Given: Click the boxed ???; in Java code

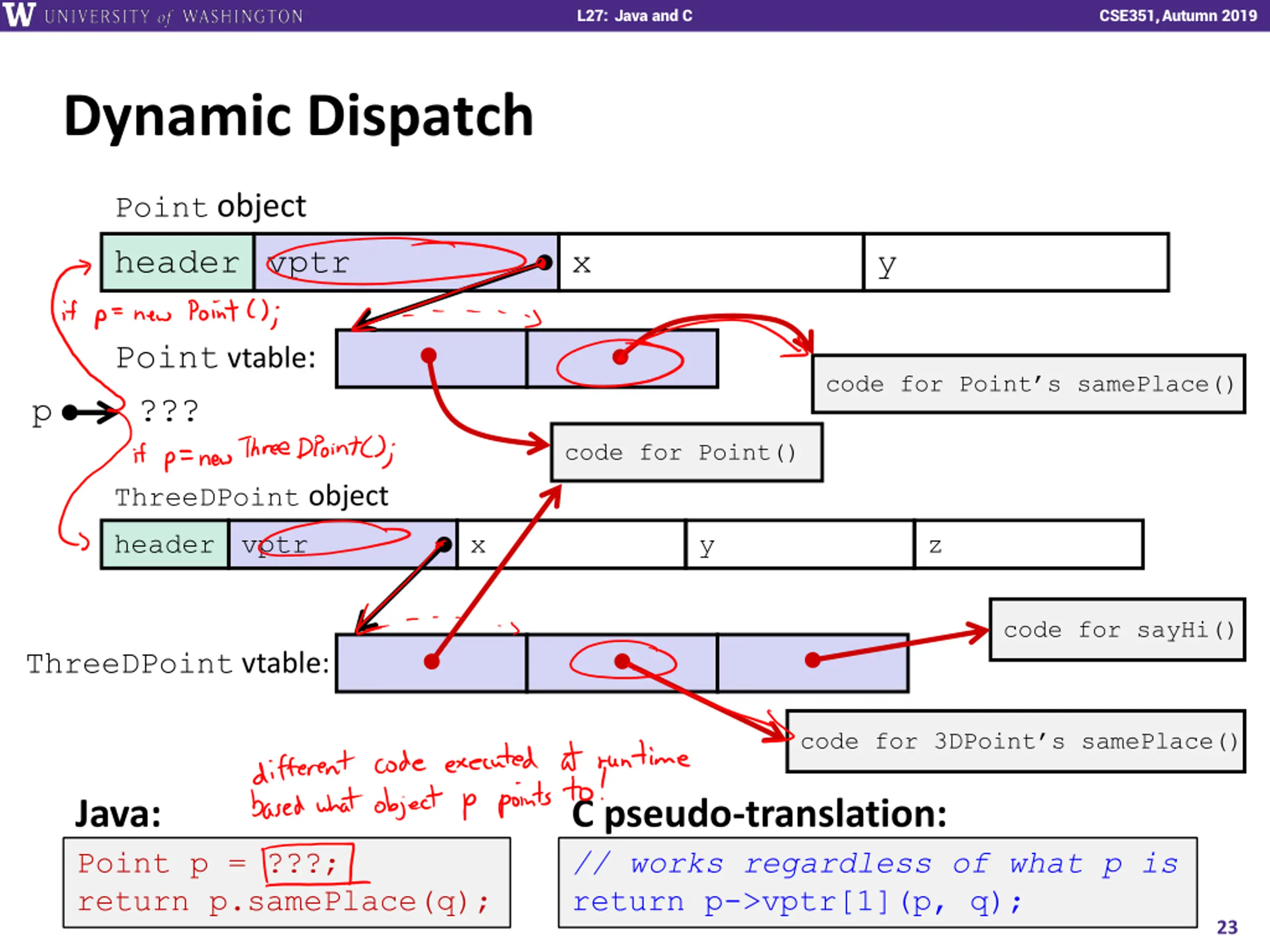Looking at the screenshot, I should click(x=307, y=863).
